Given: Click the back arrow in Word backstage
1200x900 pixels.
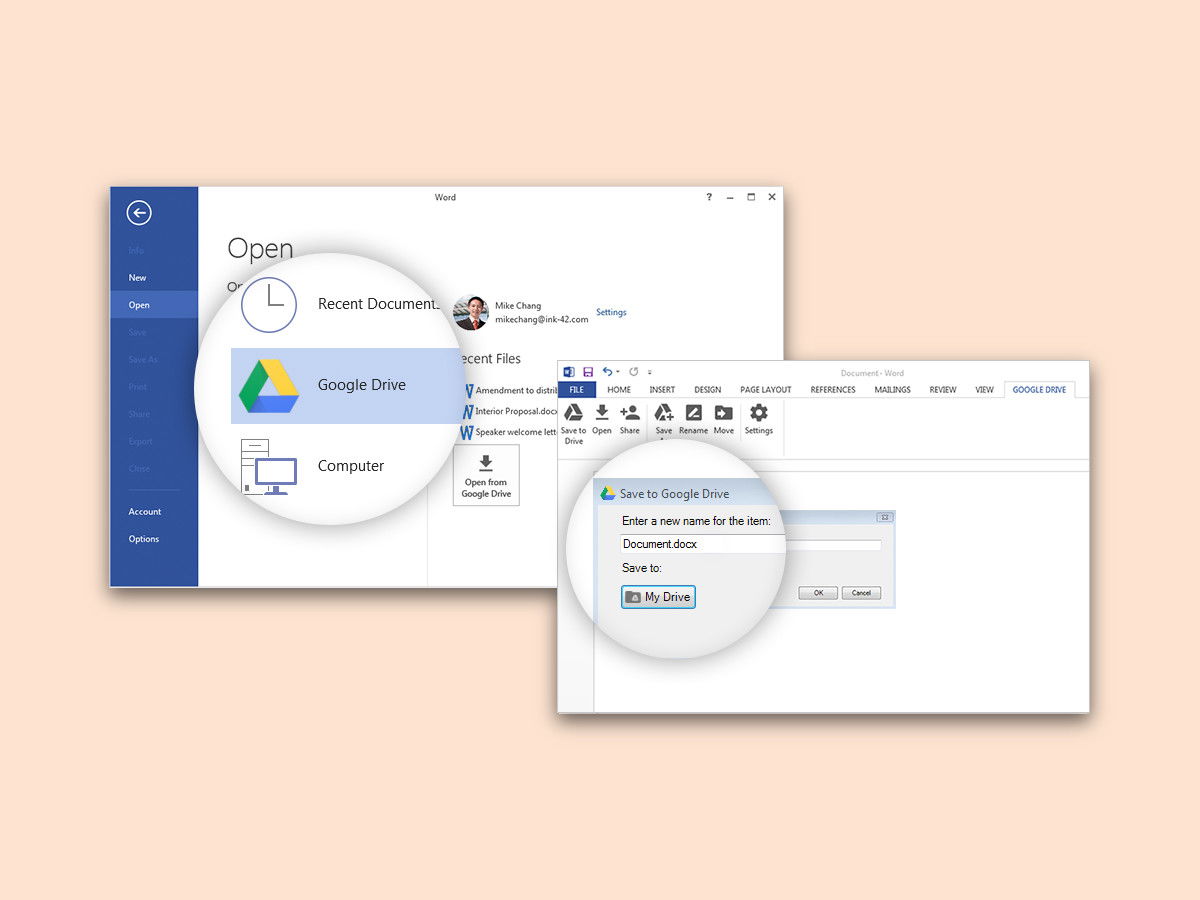Looking at the screenshot, I should pyautogui.click(x=139, y=212).
